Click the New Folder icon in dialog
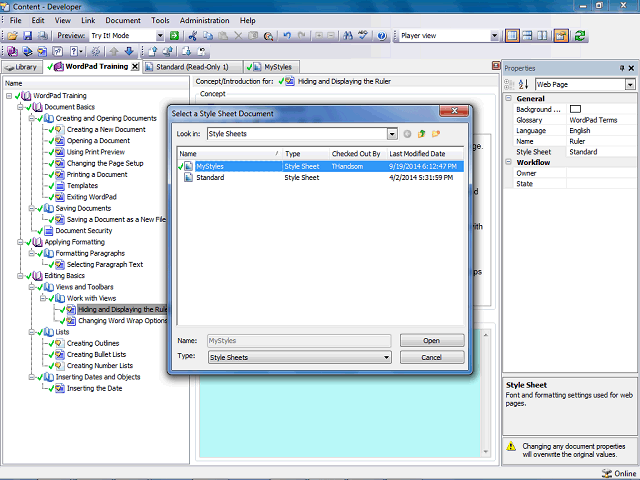Image resolution: width=640 pixels, height=480 pixels. coord(436,134)
